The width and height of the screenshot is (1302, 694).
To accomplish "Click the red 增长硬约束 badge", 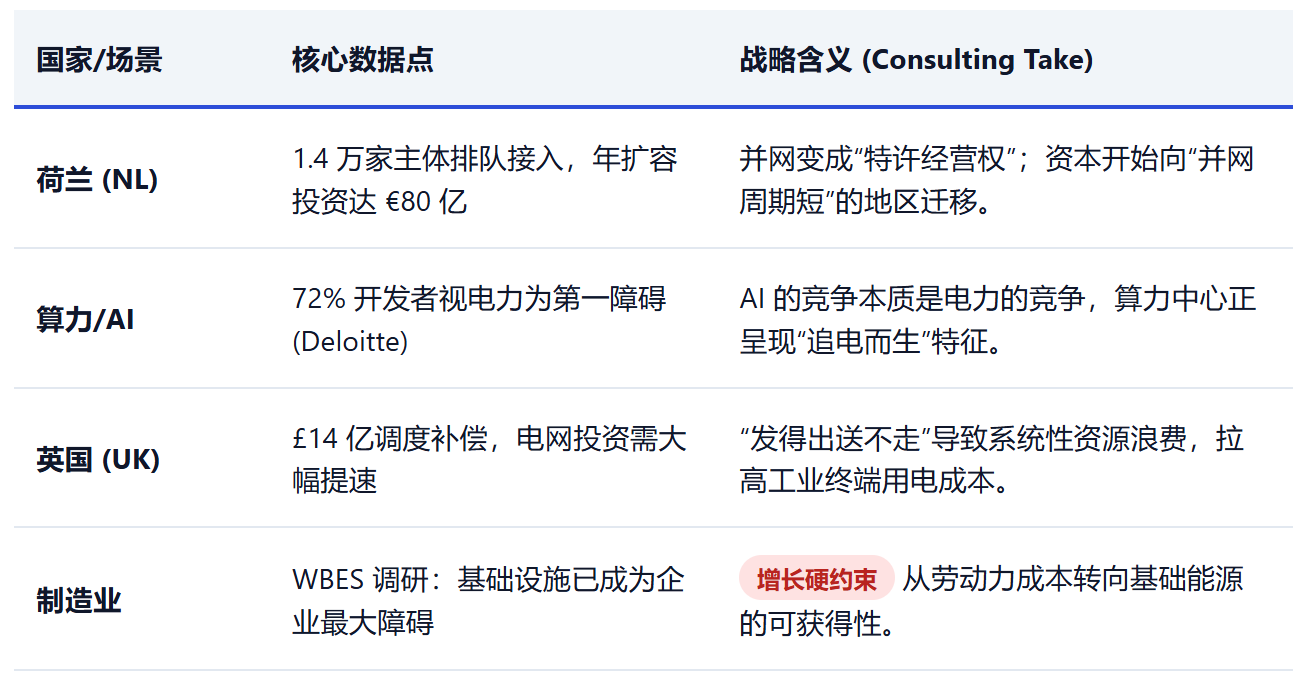I will (x=816, y=579).
